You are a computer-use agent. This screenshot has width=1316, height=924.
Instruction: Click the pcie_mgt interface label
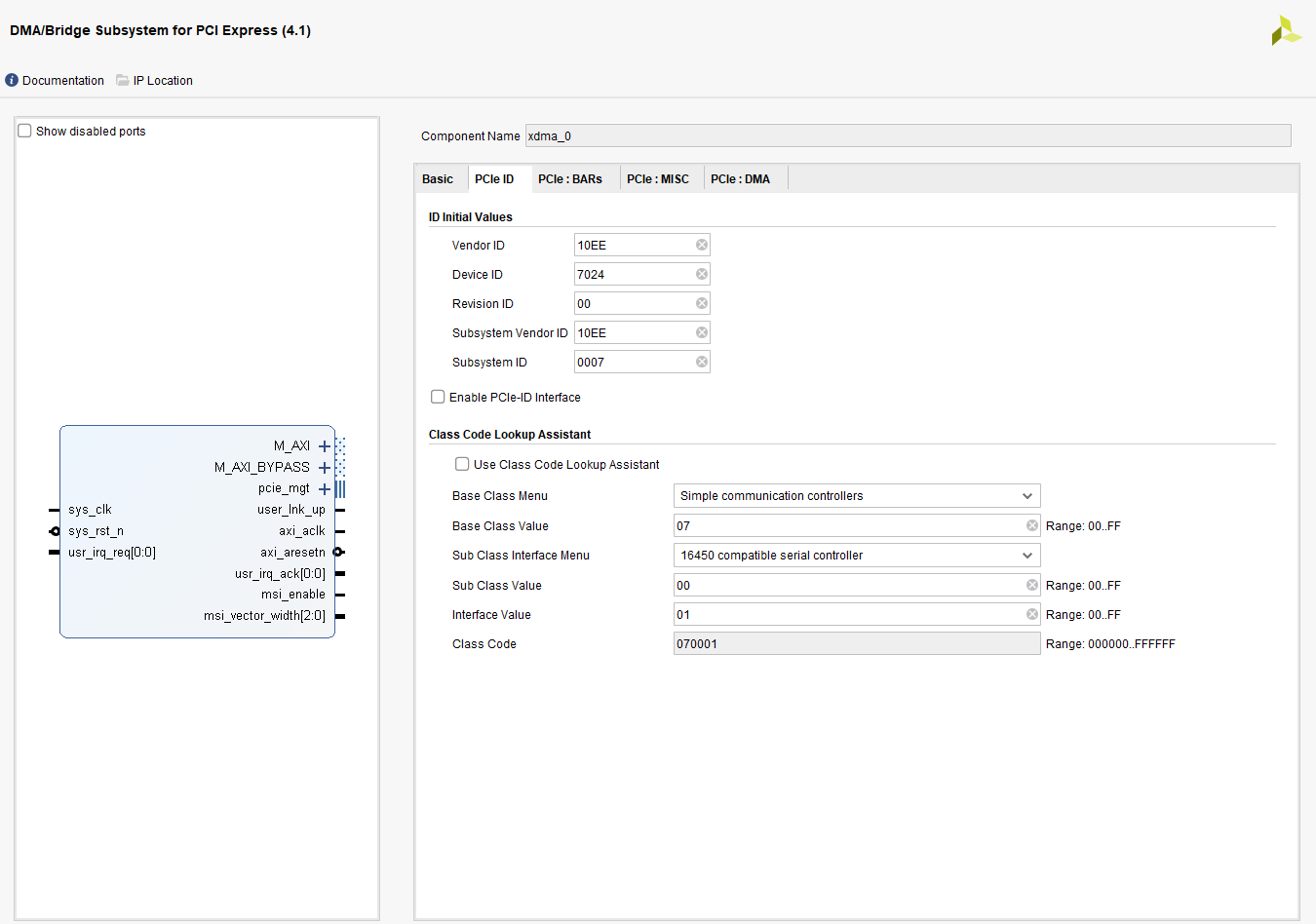coord(284,488)
